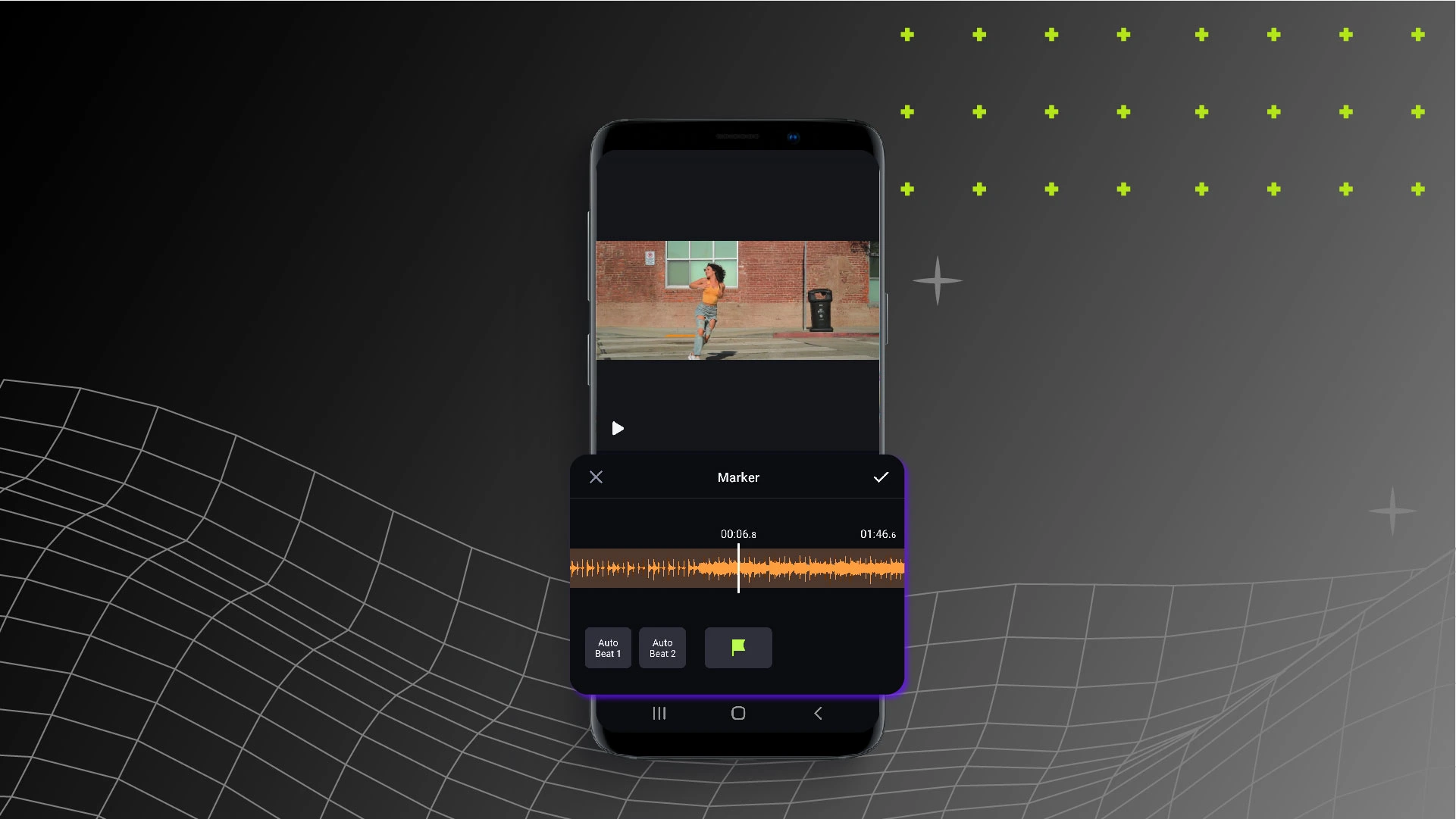Confirm marker placement with checkmark
The height and width of the screenshot is (819, 1456).
point(880,477)
